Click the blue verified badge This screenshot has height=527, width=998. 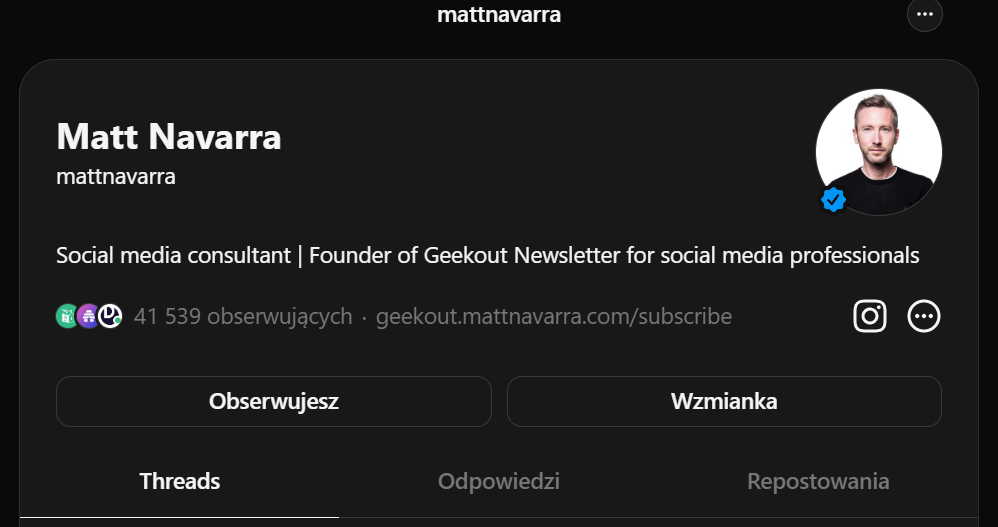click(x=833, y=200)
